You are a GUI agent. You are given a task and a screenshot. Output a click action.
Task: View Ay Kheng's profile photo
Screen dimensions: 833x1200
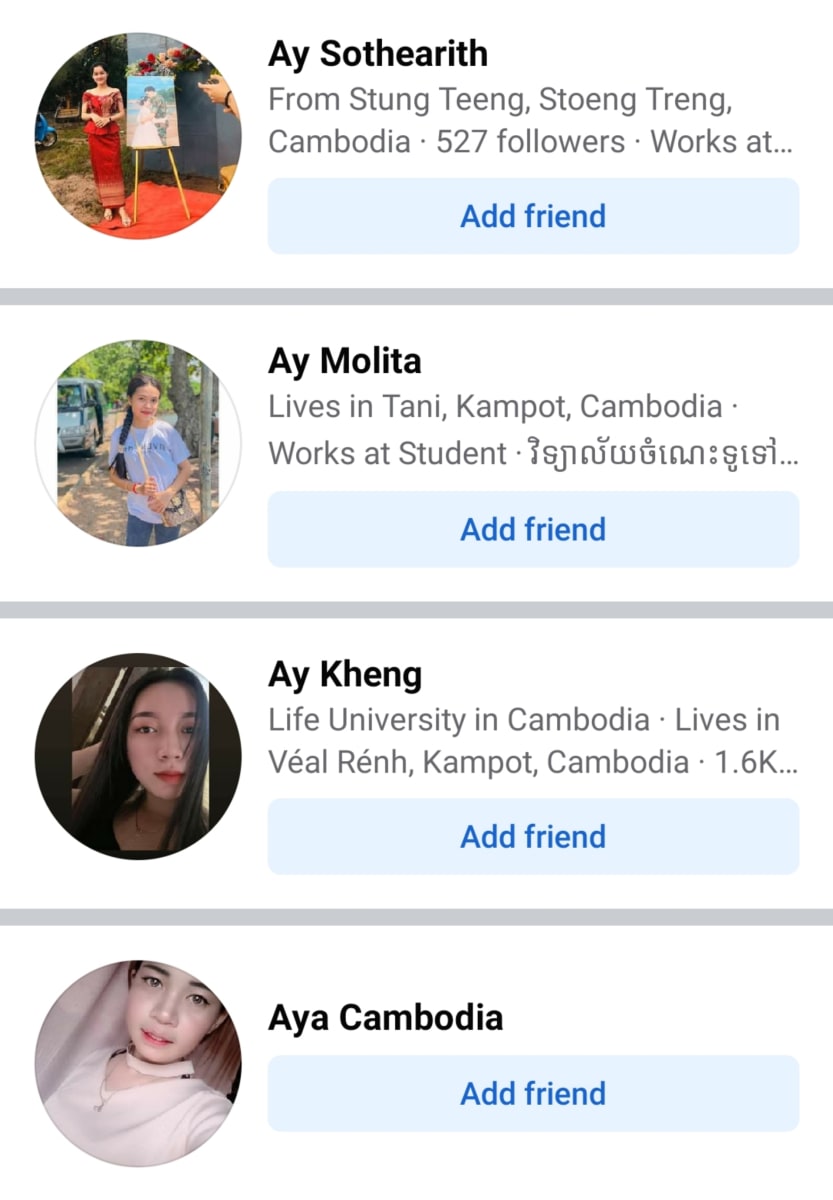tap(138, 756)
